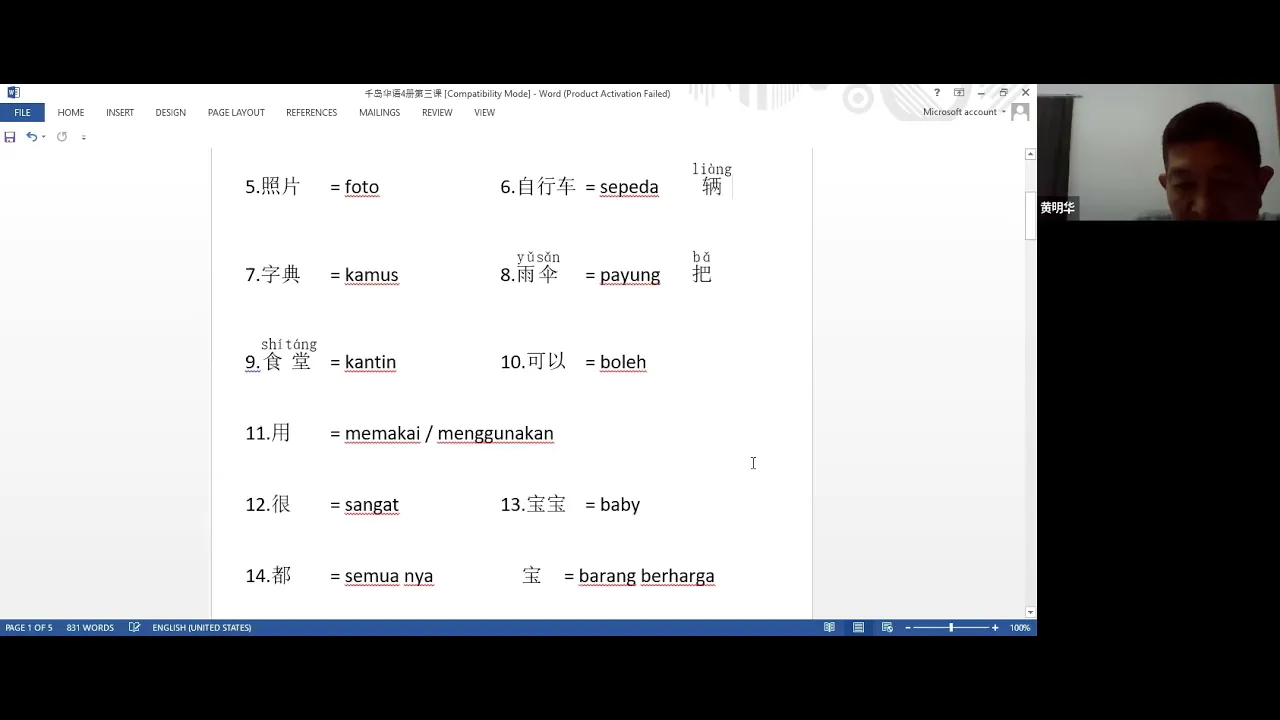
Task: Switch to the DESIGN ribbon tab
Action: pos(171,113)
